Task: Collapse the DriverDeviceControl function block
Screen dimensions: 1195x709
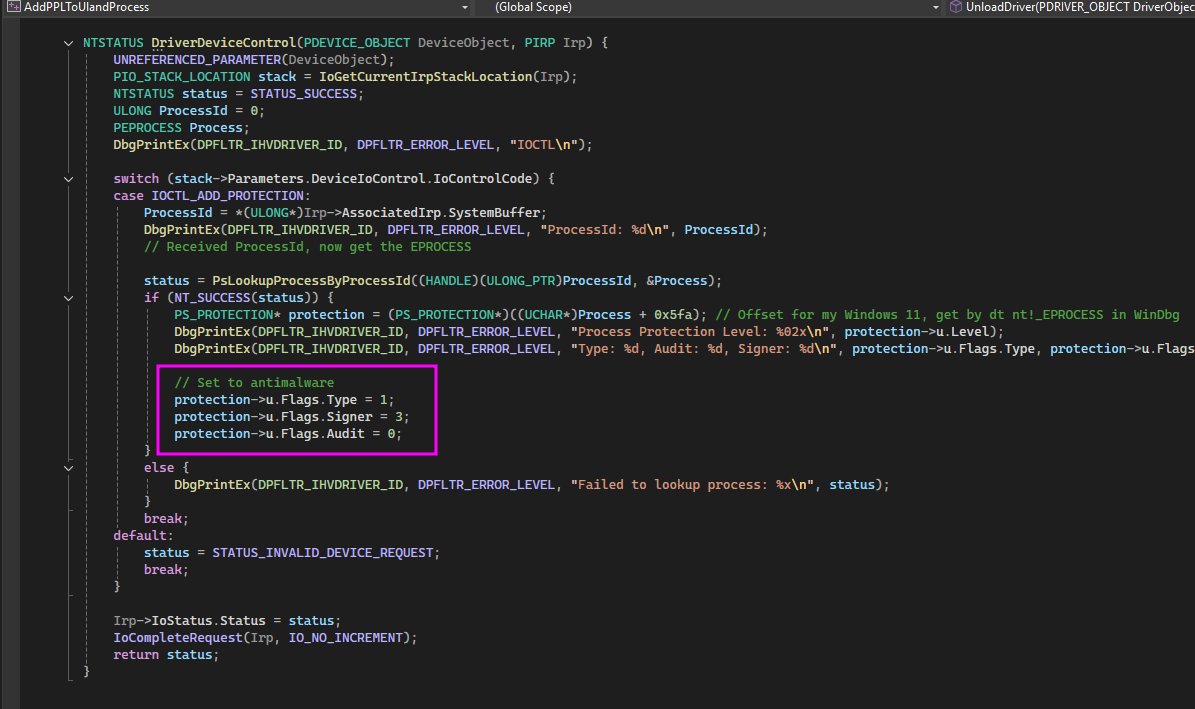Action: pos(69,43)
